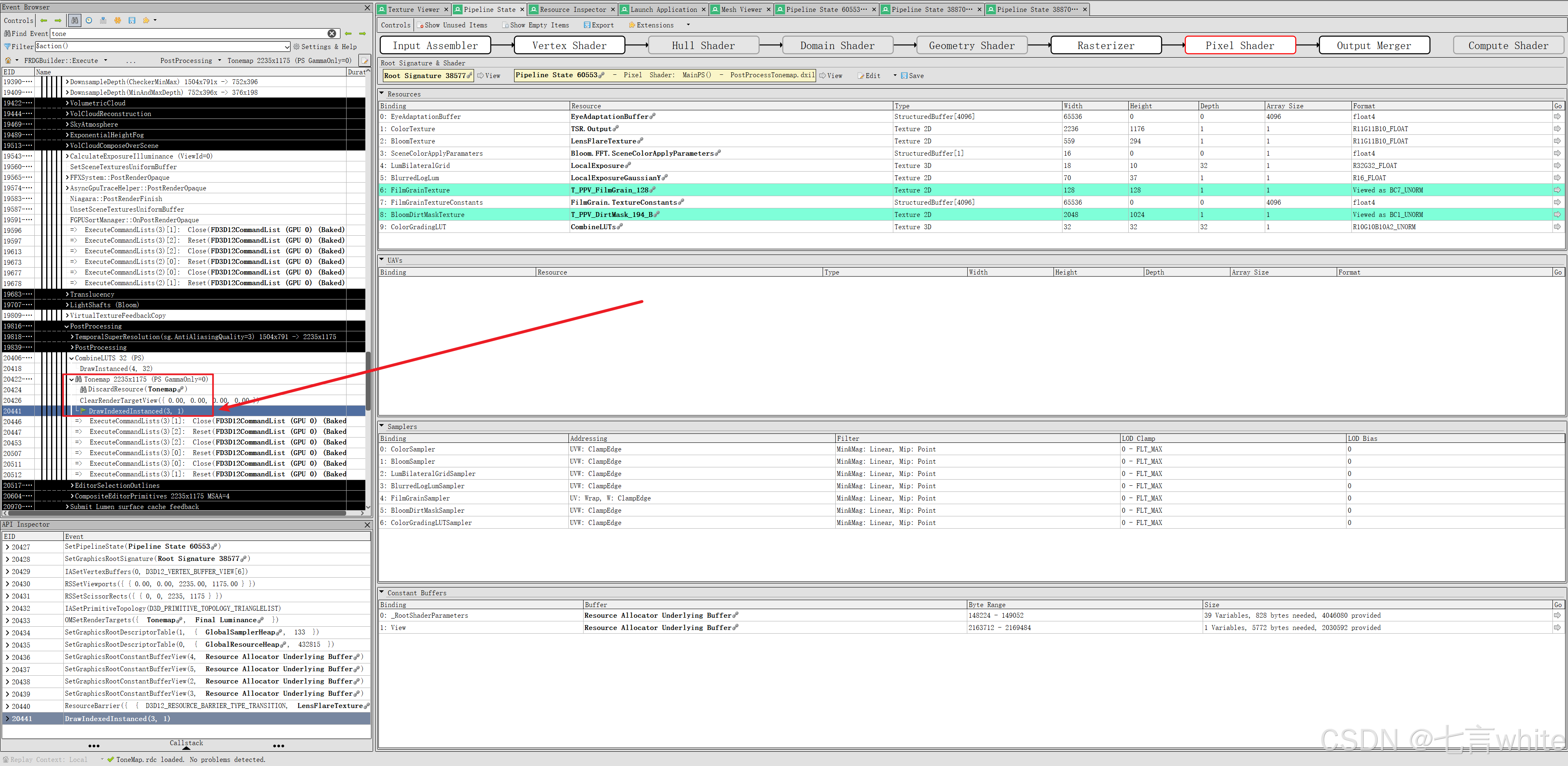Open the Filter expression dropdown
The width and height of the screenshot is (1568, 766).
(x=287, y=46)
